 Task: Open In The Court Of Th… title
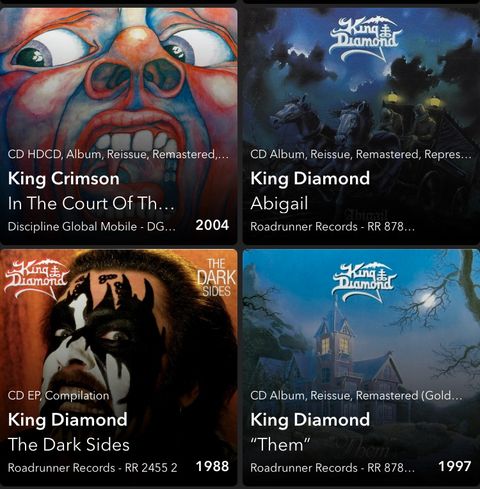pyautogui.click(x=91, y=203)
